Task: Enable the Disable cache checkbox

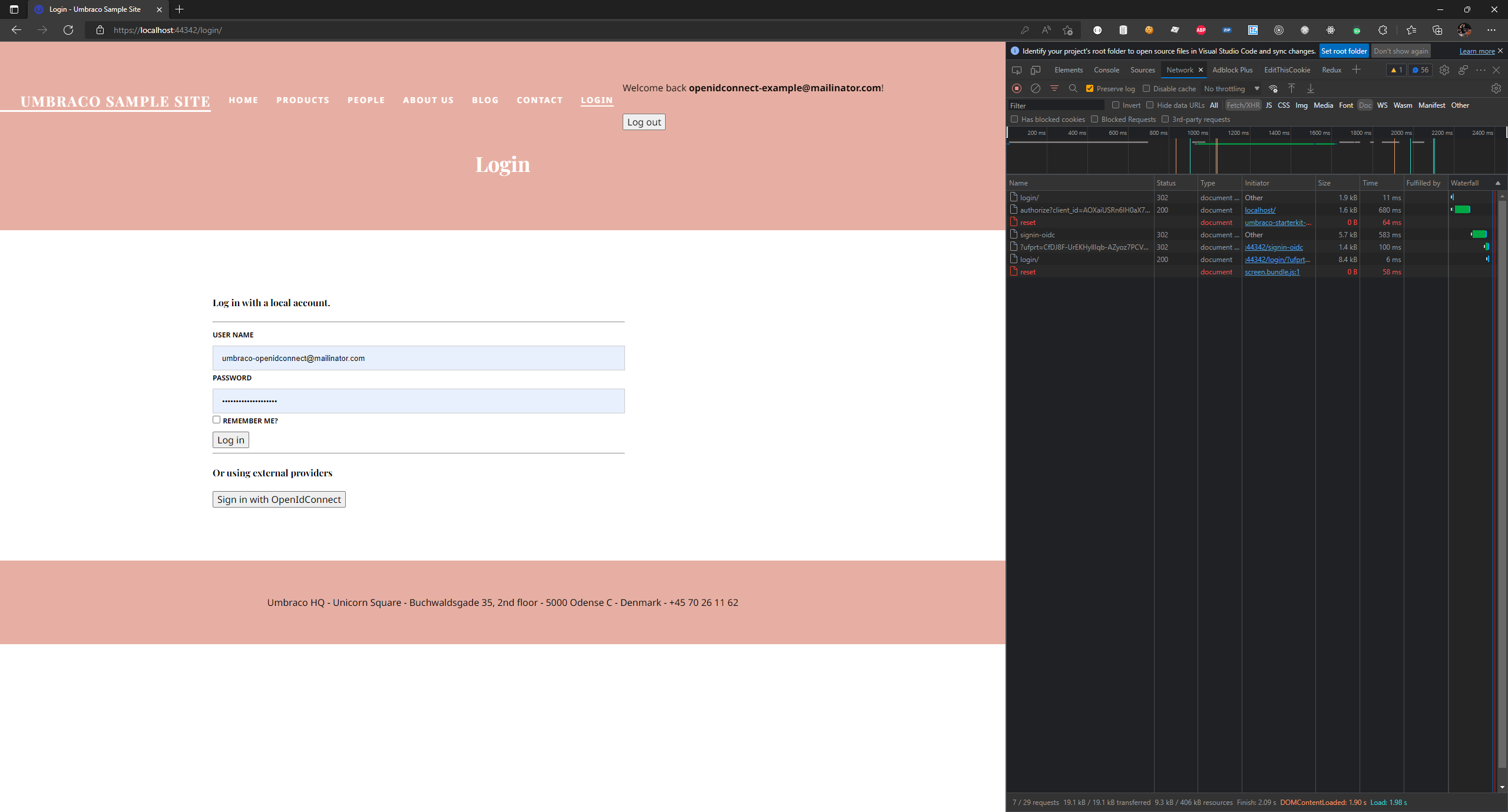Action: pyautogui.click(x=1147, y=88)
